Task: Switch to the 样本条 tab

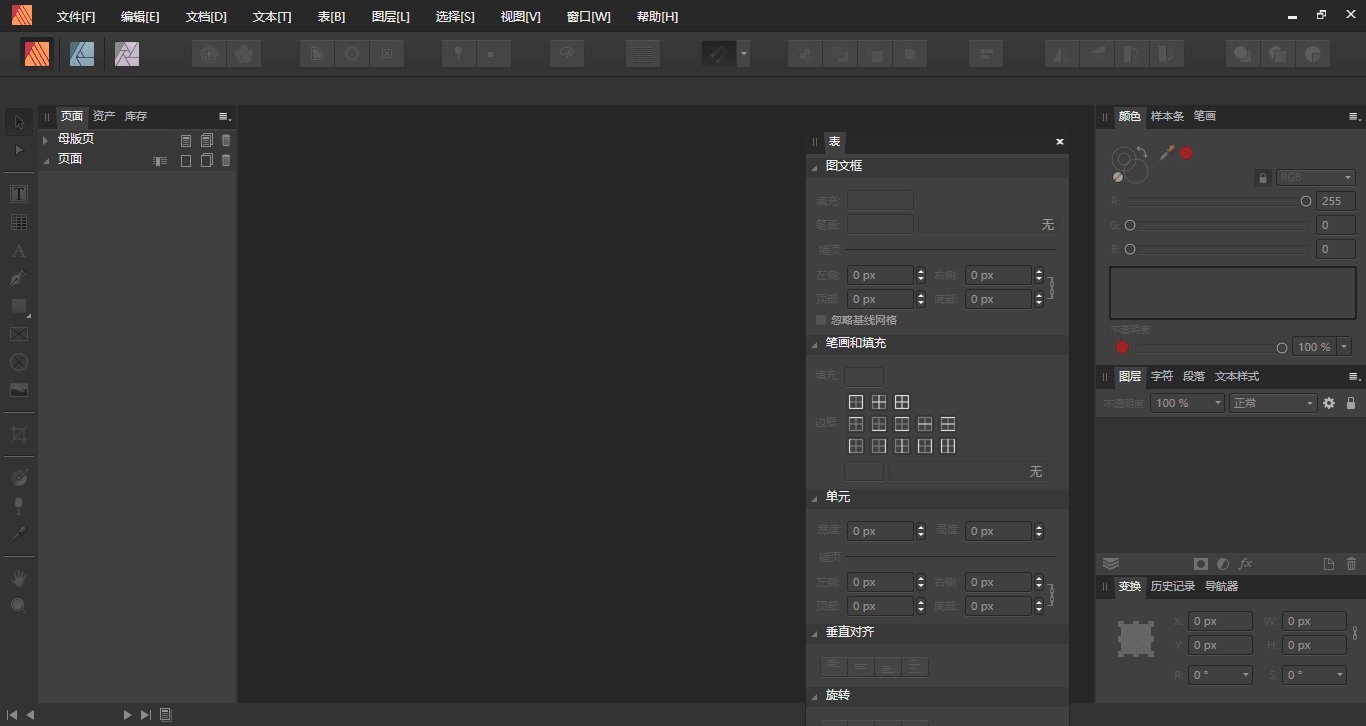Action: click(1167, 116)
